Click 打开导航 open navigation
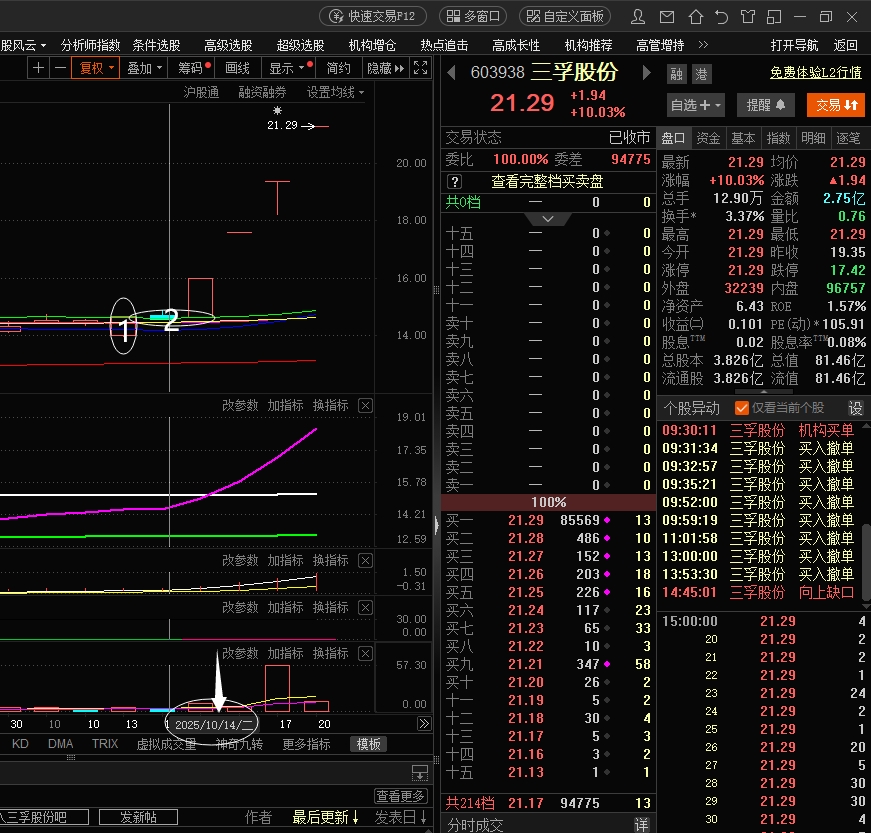The image size is (871, 833). 794,45
